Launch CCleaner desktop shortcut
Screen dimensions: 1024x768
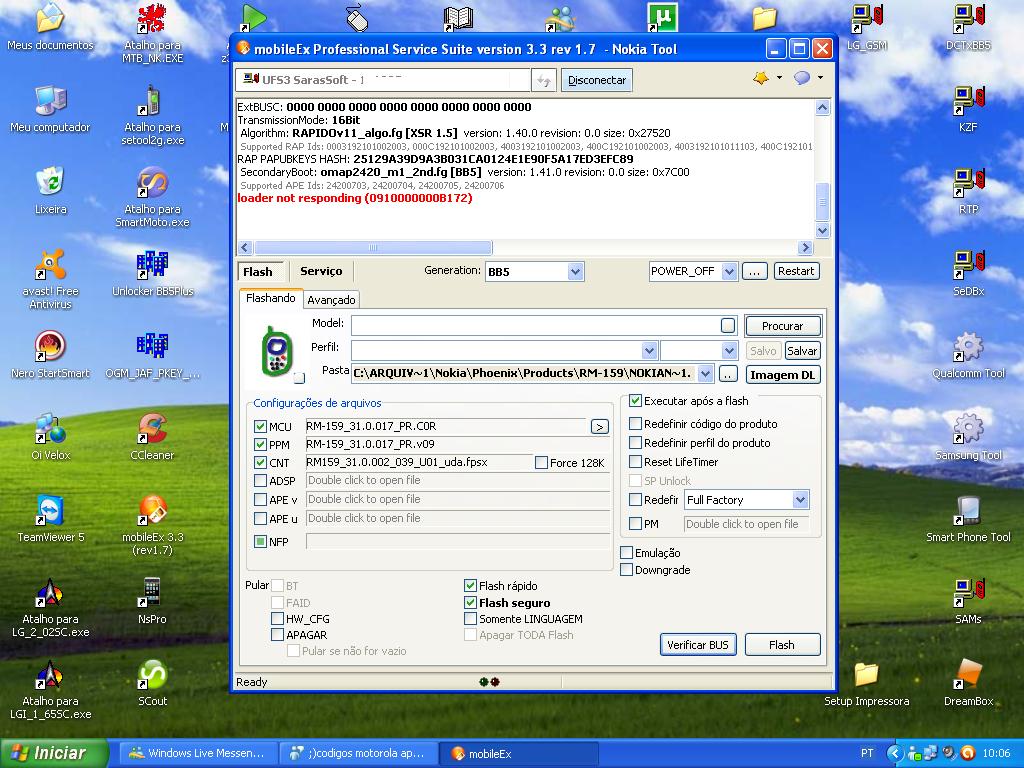tap(152, 436)
